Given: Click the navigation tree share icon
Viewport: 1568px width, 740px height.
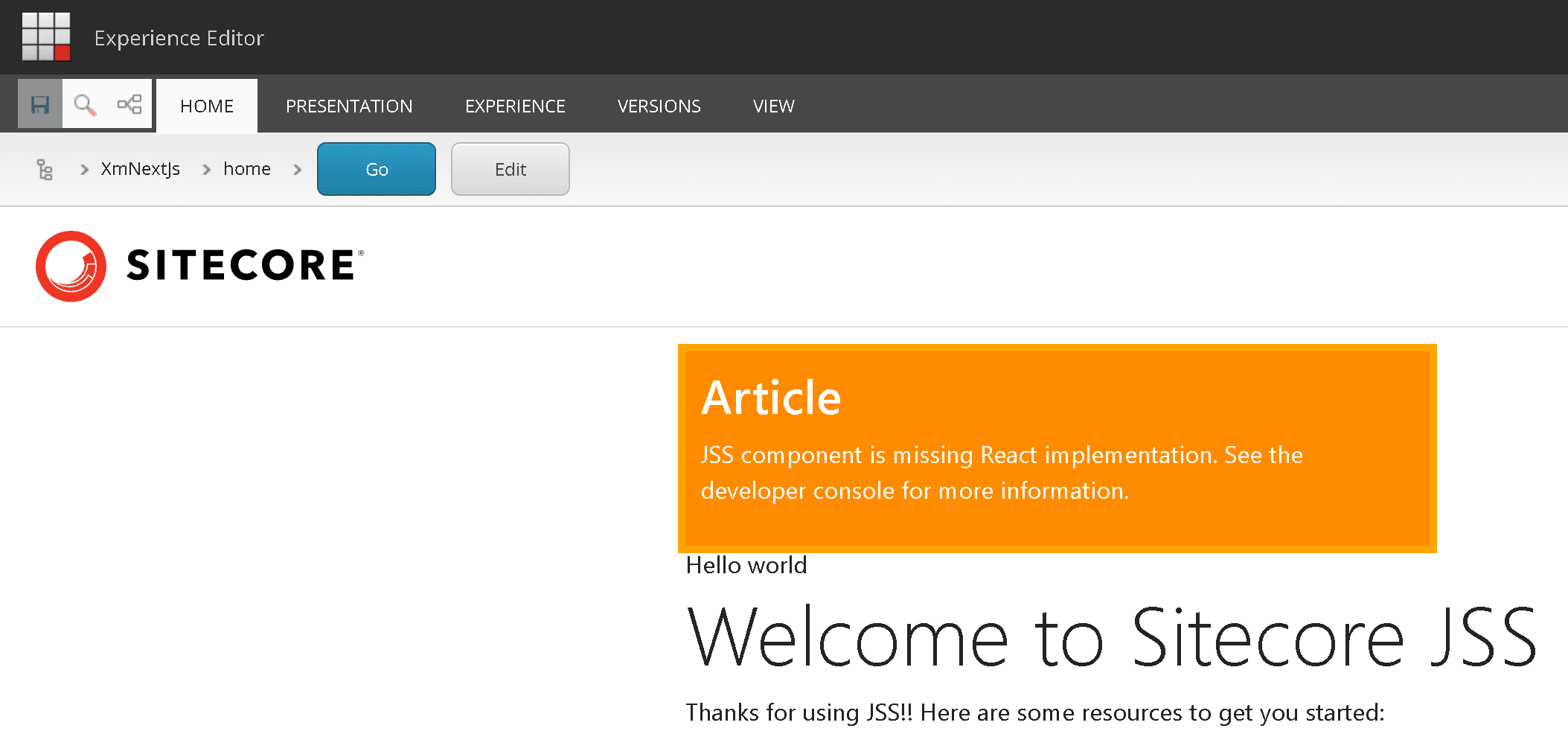Looking at the screenshot, I should (129, 104).
